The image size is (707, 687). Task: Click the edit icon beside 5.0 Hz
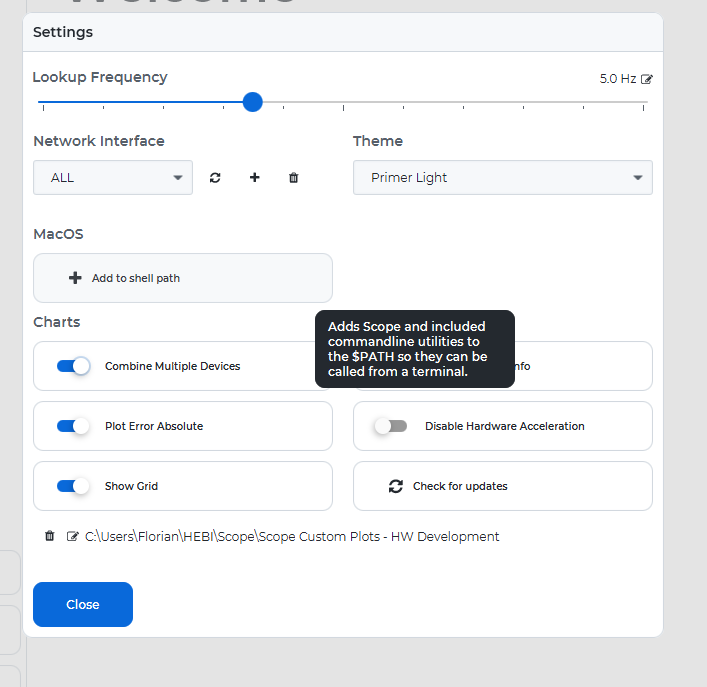point(647,79)
